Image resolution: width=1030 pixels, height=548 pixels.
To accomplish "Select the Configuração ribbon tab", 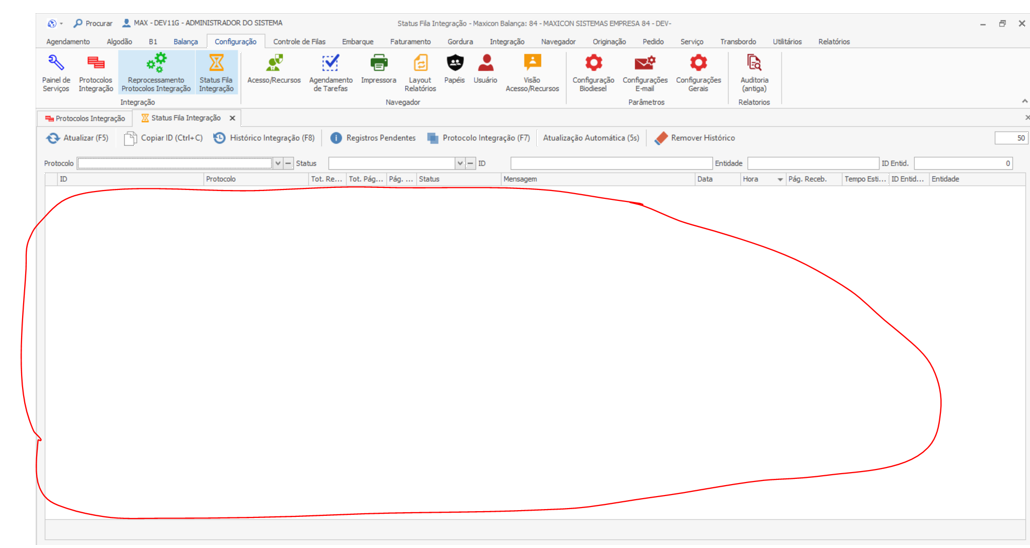I will tap(235, 41).
